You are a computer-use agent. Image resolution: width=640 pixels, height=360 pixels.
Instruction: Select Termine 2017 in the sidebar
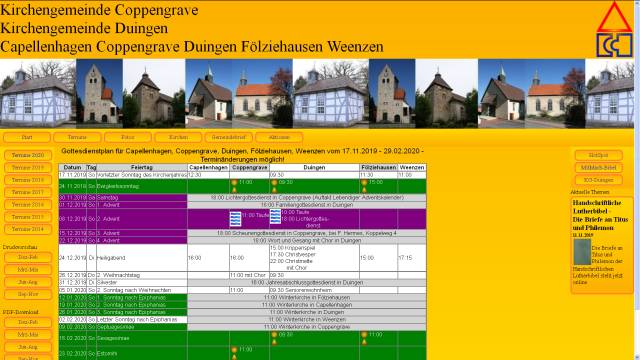28,192
